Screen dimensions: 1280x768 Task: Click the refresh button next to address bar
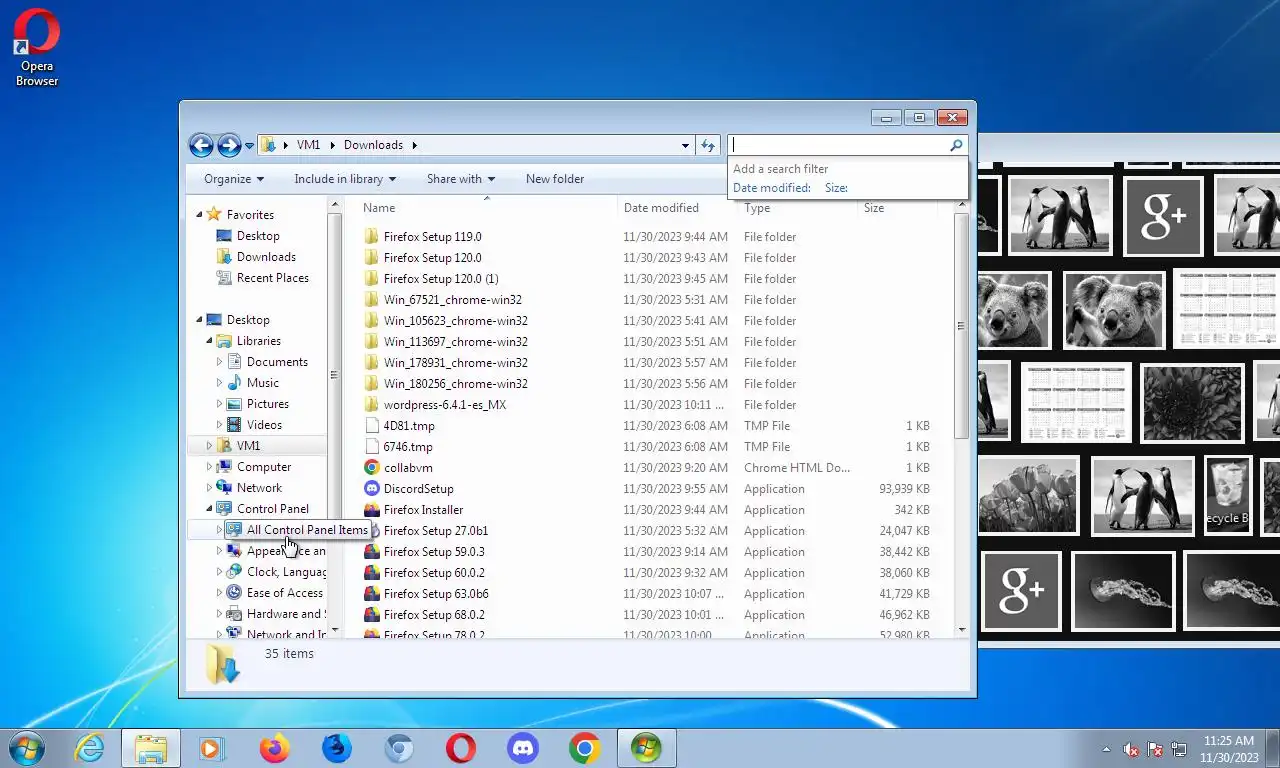point(708,145)
